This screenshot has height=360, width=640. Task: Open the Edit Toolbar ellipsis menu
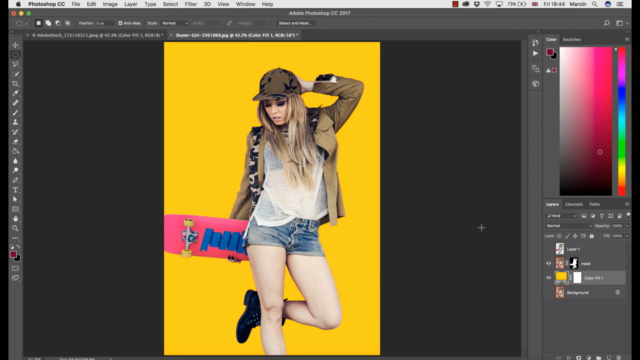(16, 238)
